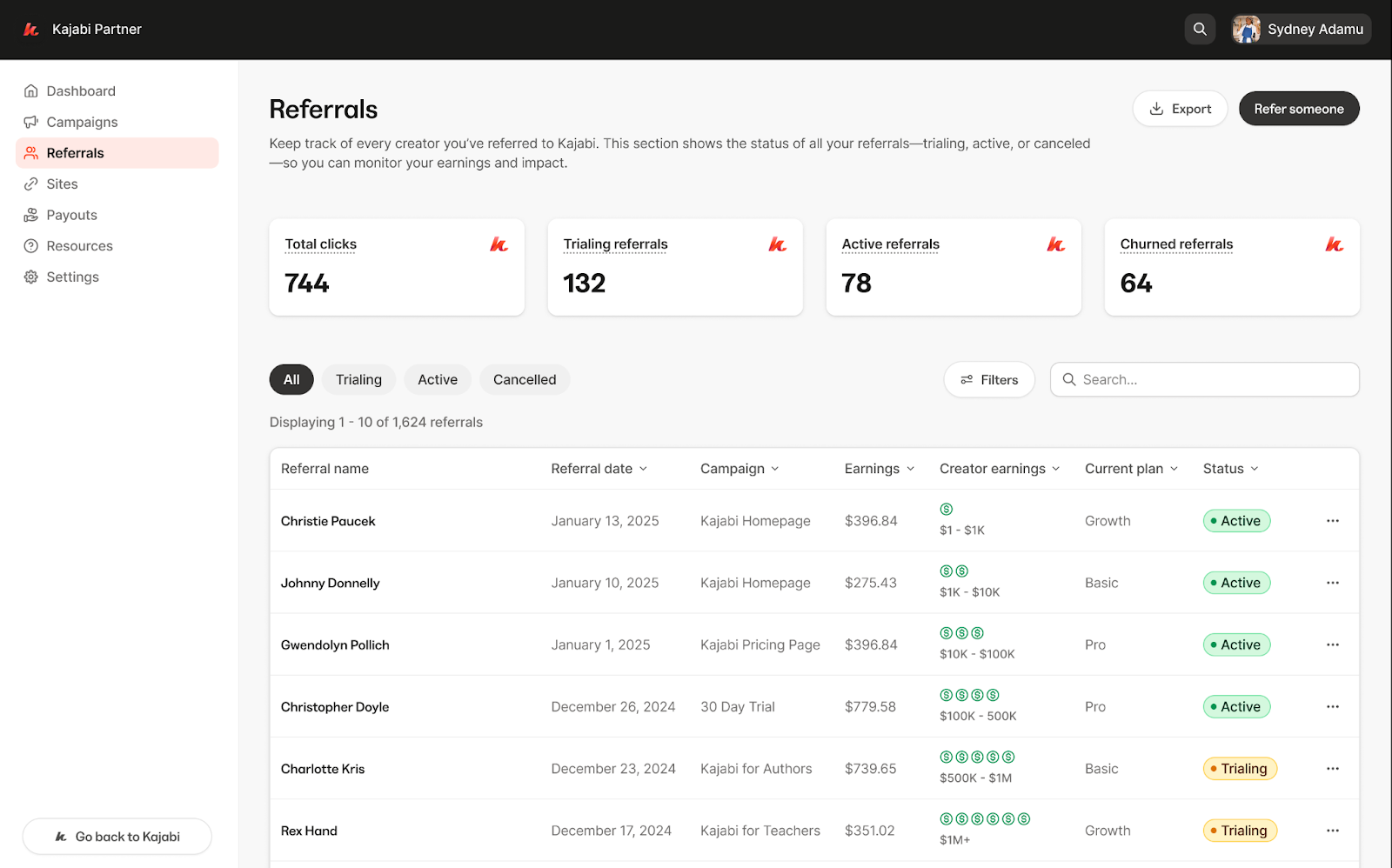Screen dimensions: 1392x868
Task: Open the more options menu for Johnny Donnelly
Action: tap(1333, 583)
